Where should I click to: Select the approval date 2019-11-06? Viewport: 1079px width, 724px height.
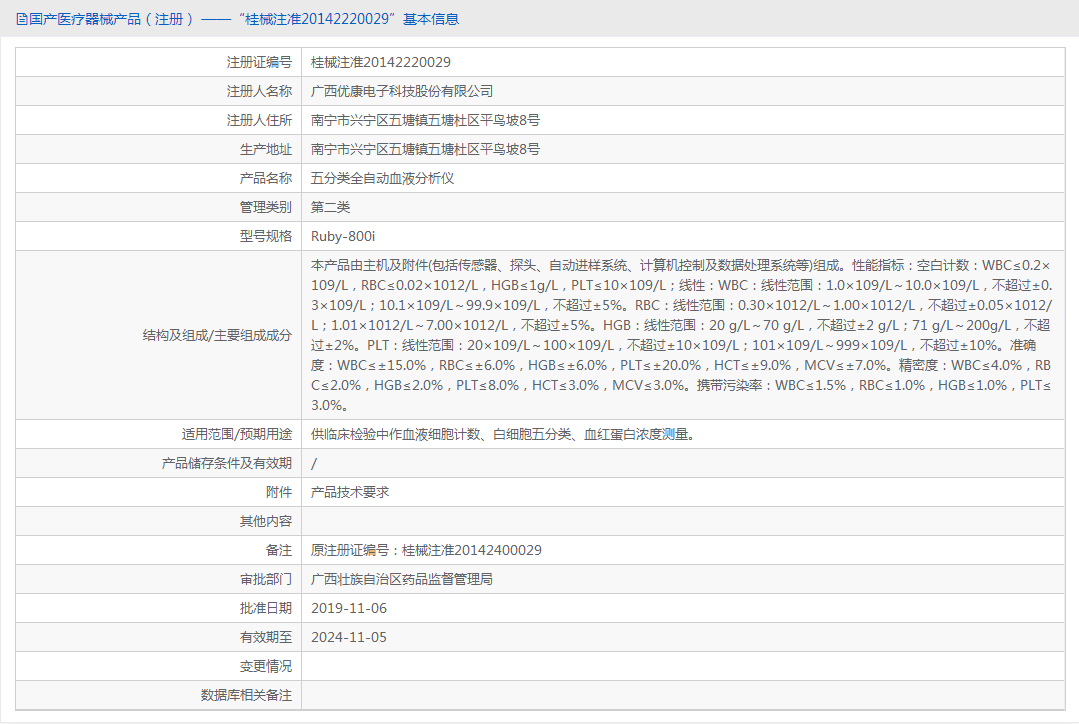(349, 608)
